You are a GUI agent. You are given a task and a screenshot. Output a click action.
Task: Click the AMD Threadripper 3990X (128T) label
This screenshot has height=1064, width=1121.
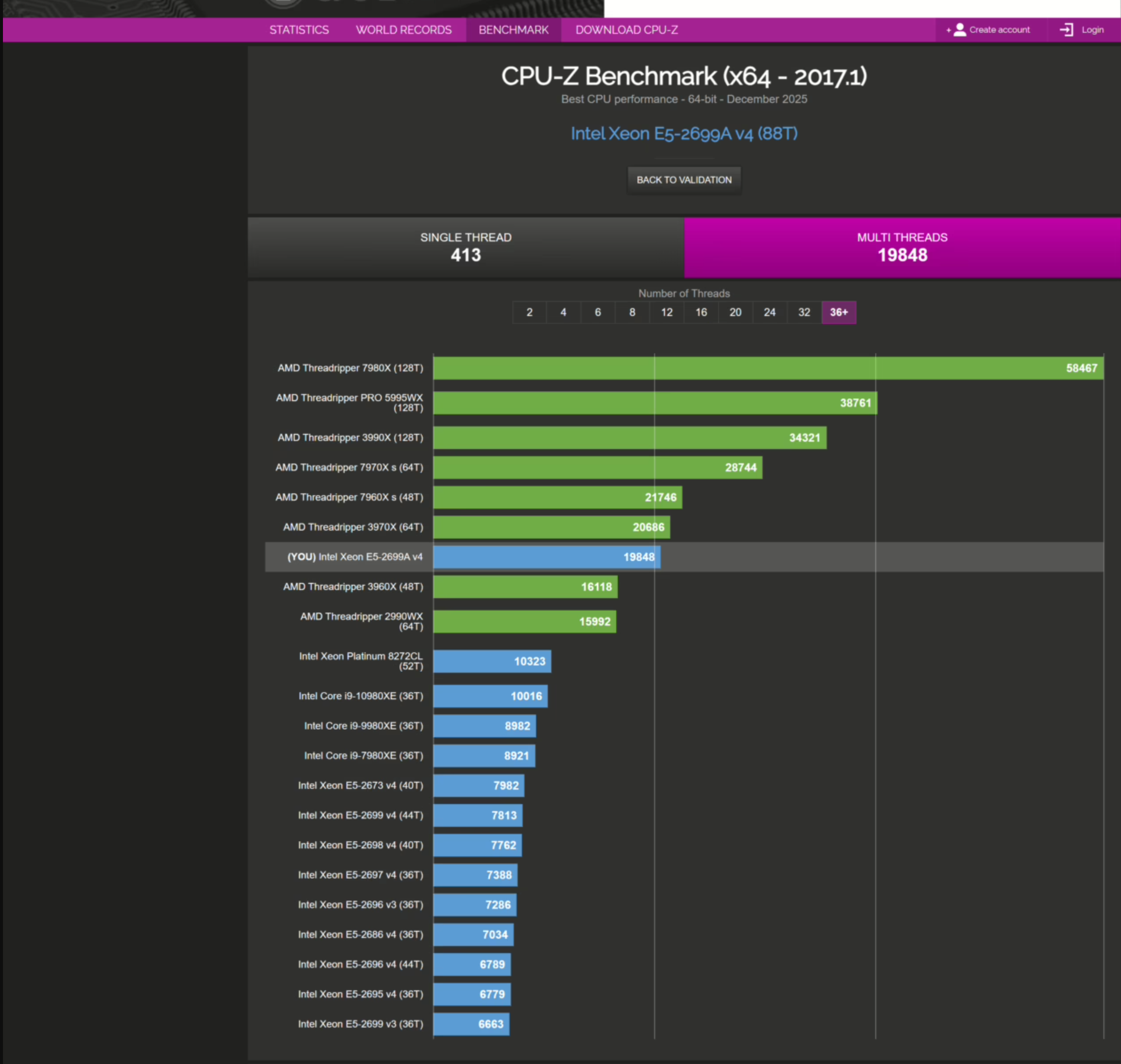350,438
